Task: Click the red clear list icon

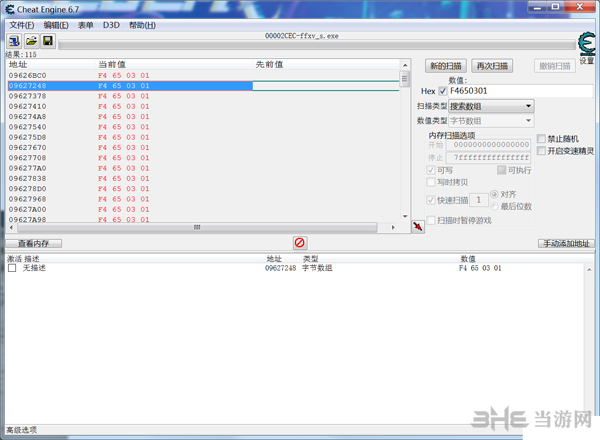Action: 300,243
